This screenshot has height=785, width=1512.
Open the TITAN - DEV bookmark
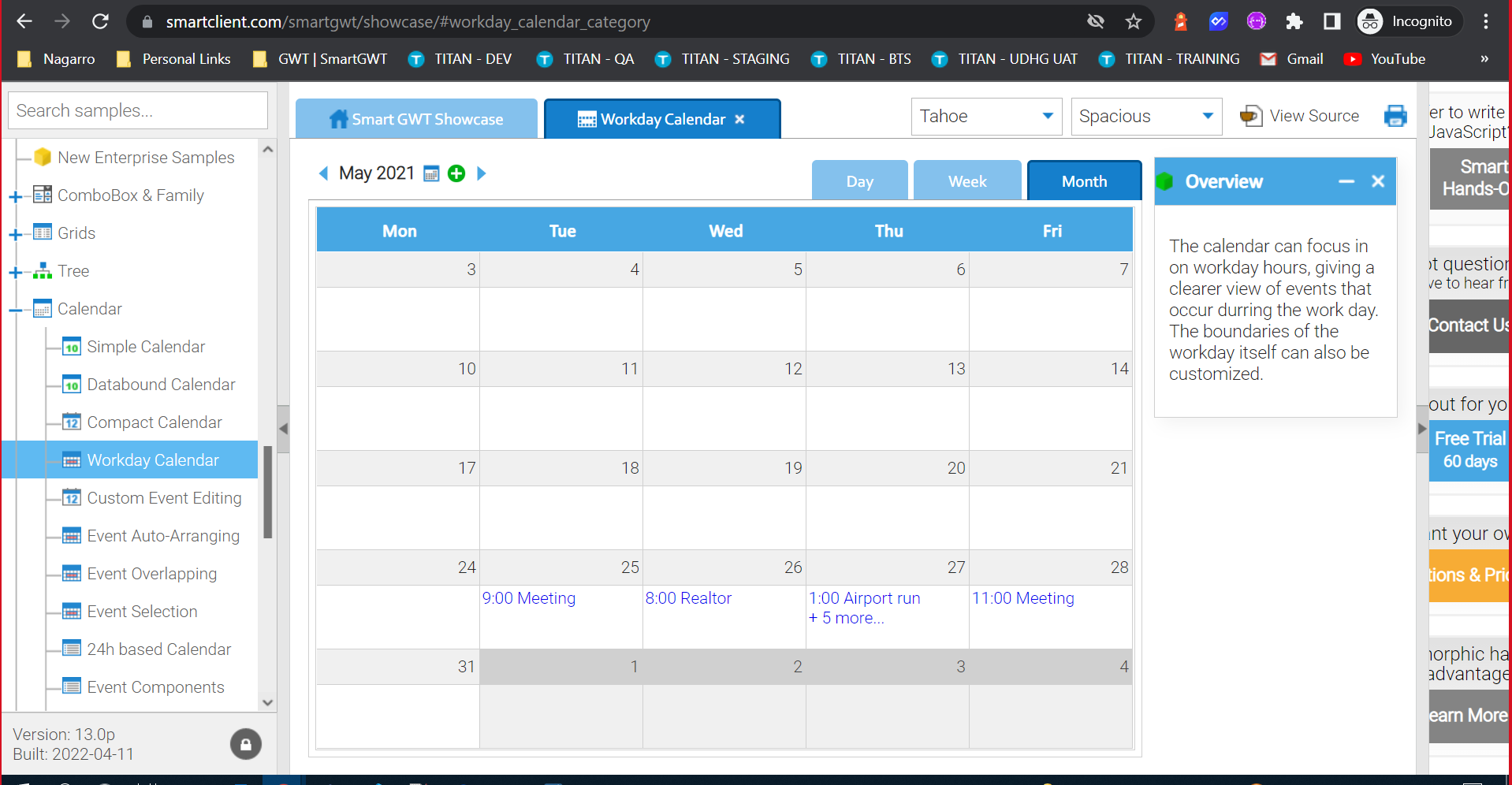(x=460, y=59)
